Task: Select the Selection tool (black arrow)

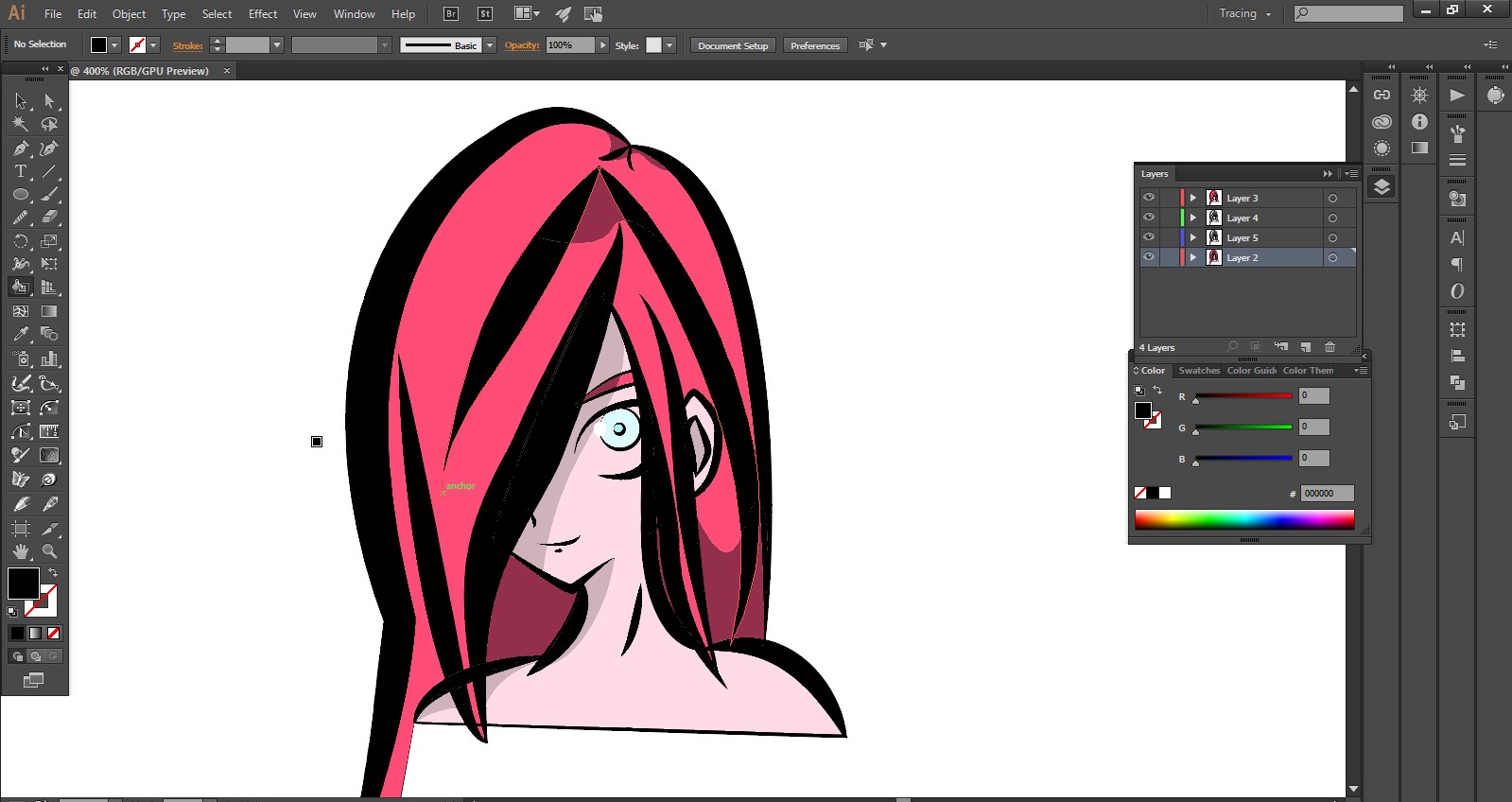Action: coord(21,100)
